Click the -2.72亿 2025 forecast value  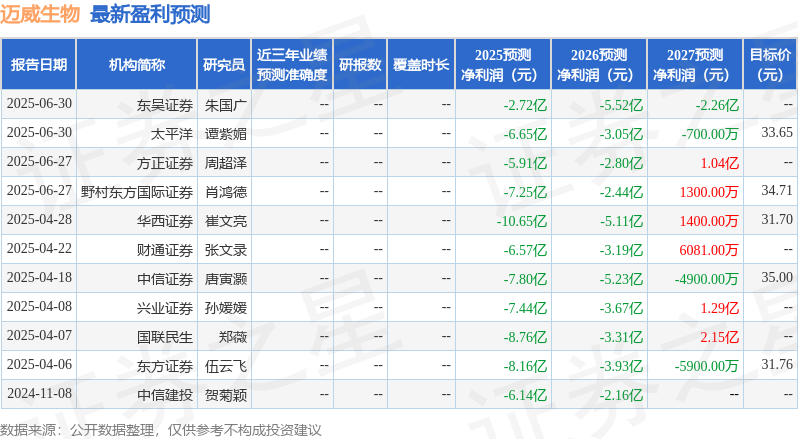coord(525,105)
